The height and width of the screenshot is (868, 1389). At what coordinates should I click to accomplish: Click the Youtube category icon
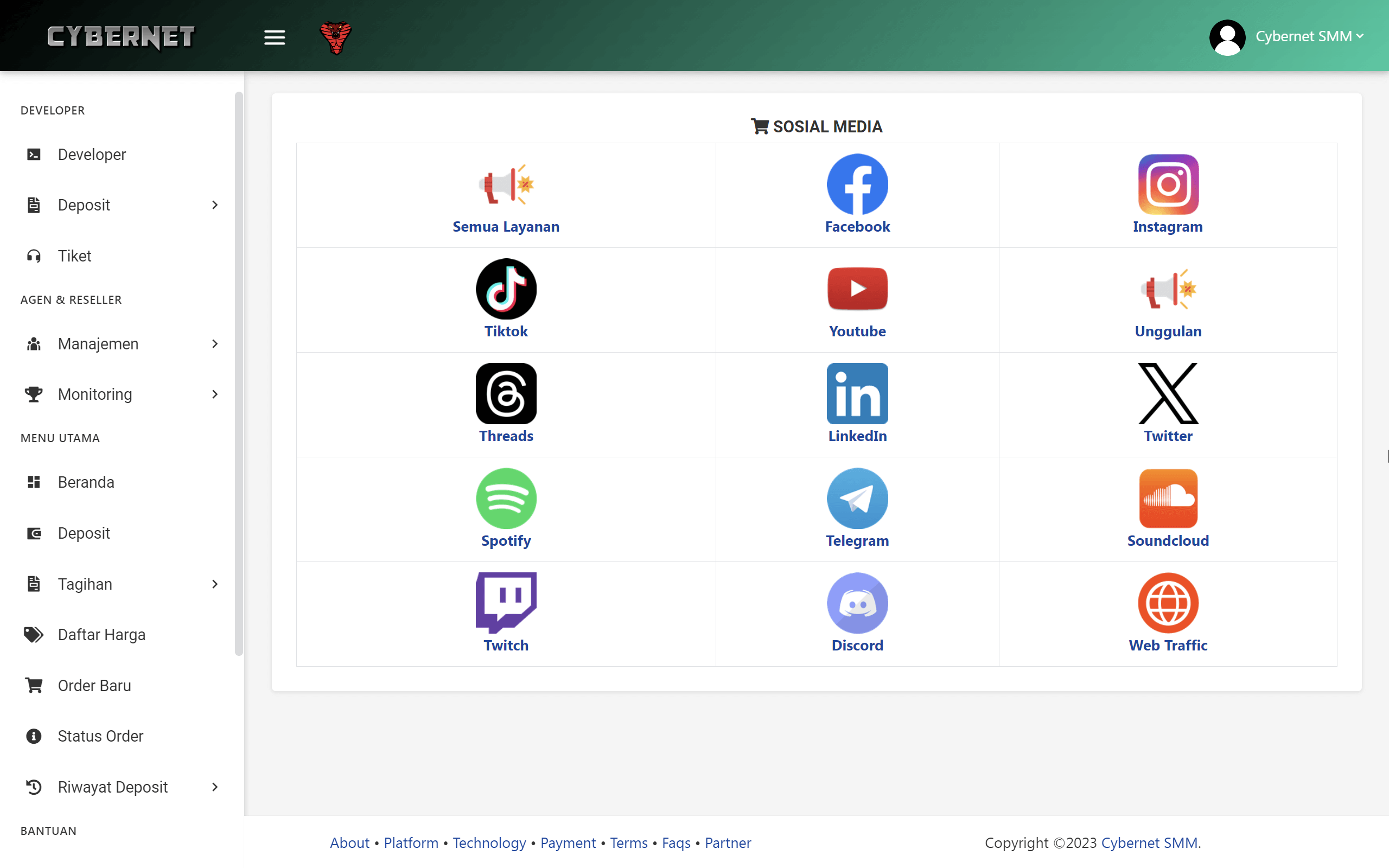click(x=857, y=298)
